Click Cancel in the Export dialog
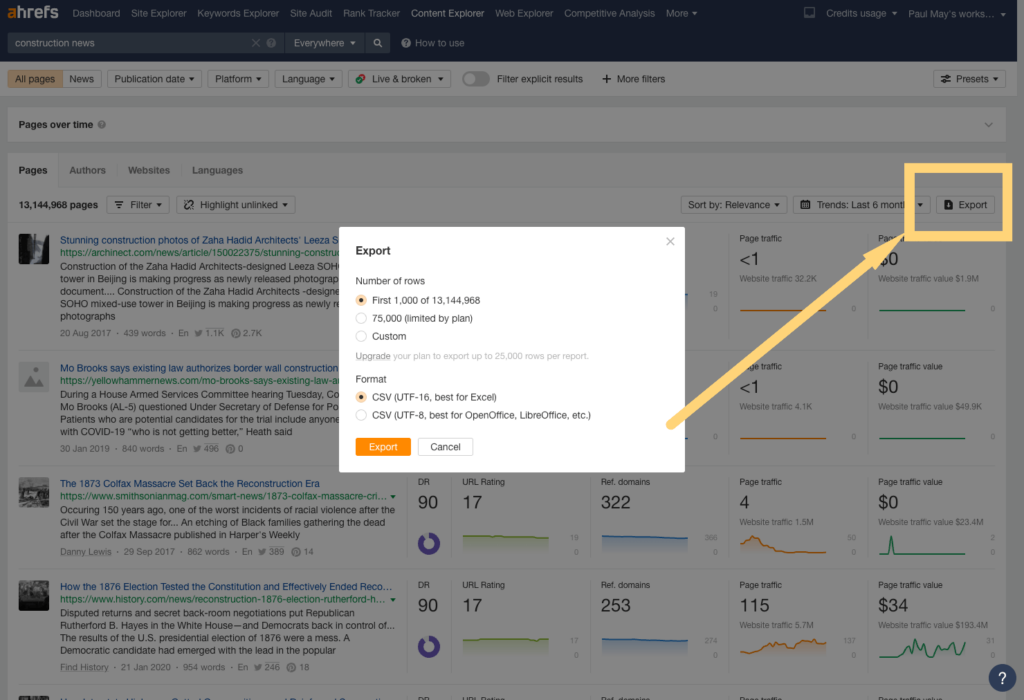This screenshot has height=700, width=1024. pos(445,446)
